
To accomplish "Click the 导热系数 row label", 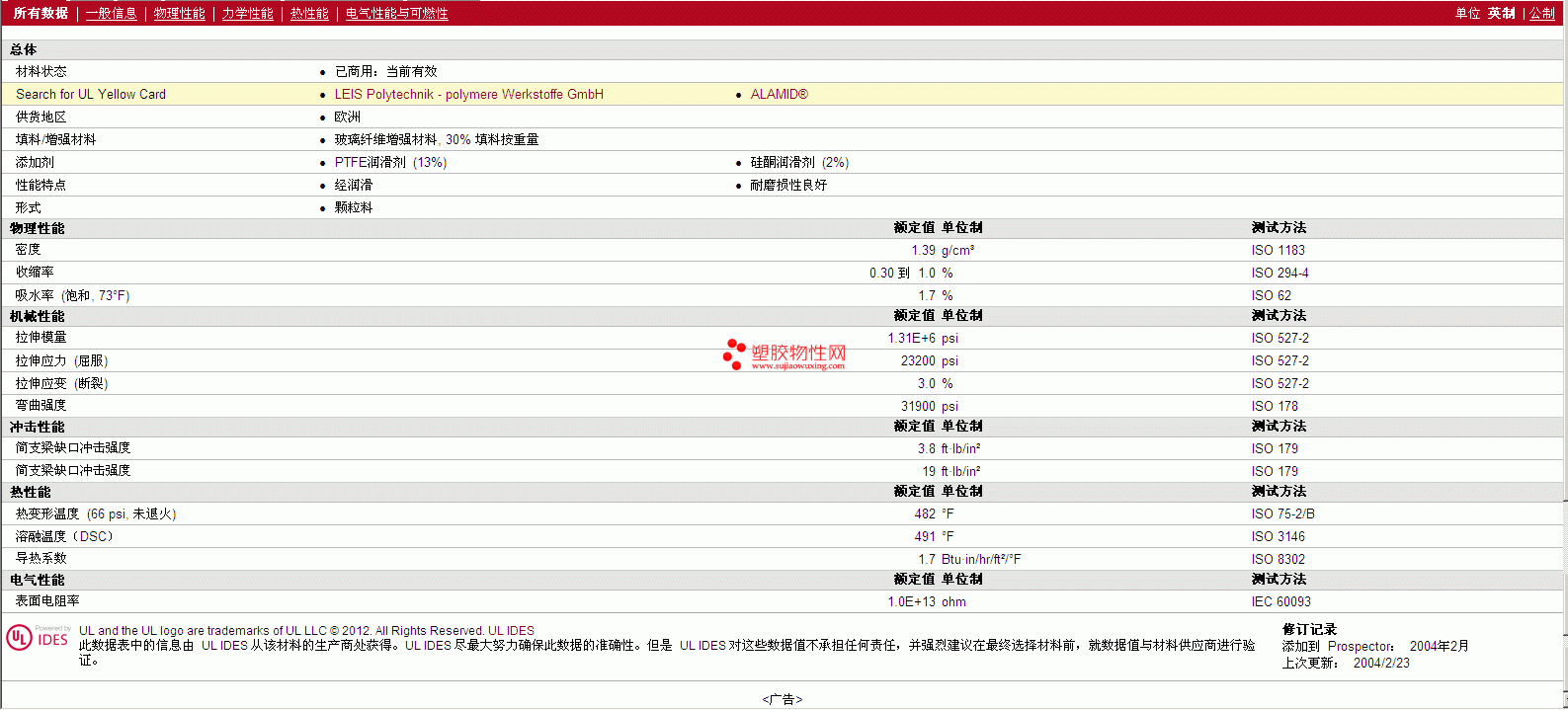I will point(41,559).
